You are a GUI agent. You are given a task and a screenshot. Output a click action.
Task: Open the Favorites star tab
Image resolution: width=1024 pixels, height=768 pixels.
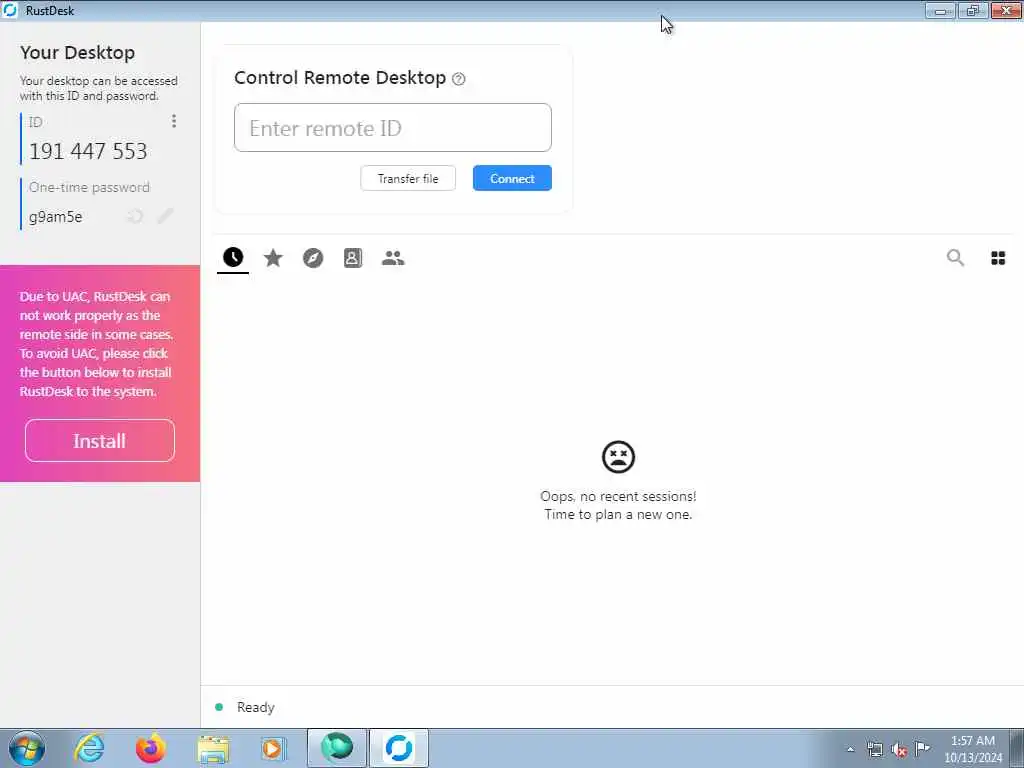coord(273,258)
